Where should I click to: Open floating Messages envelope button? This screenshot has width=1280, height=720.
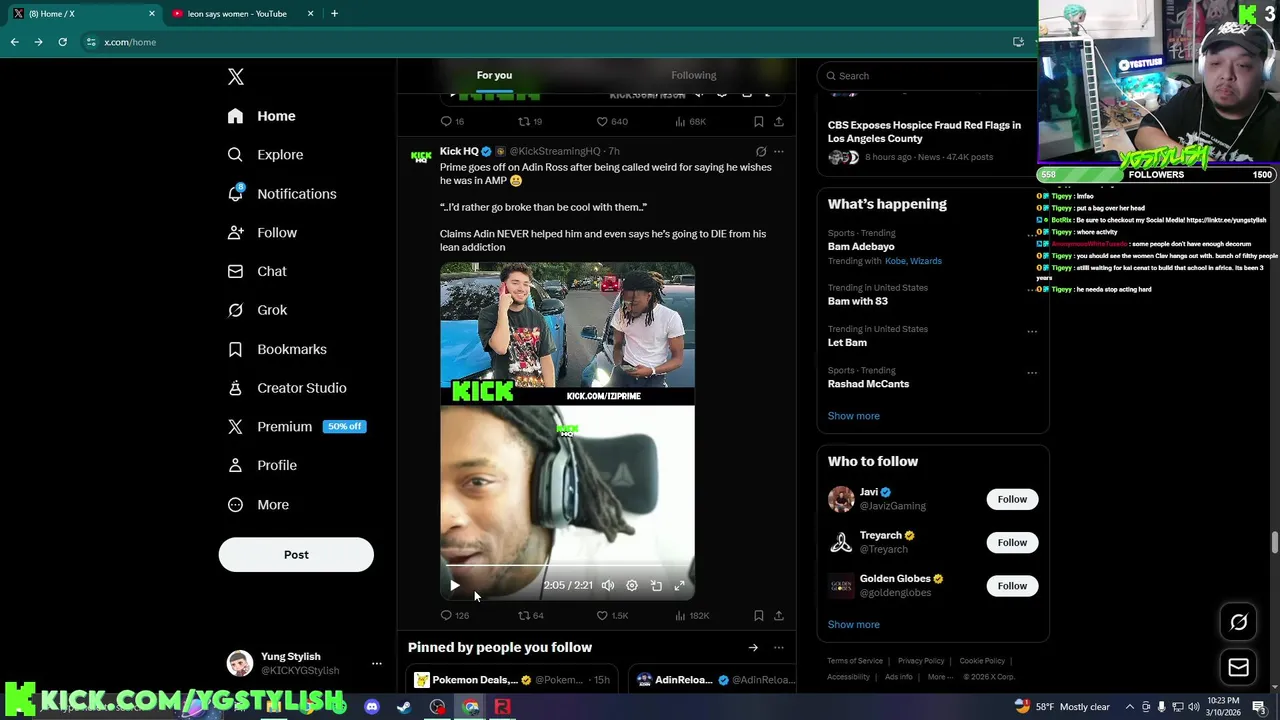tap(1239, 667)
